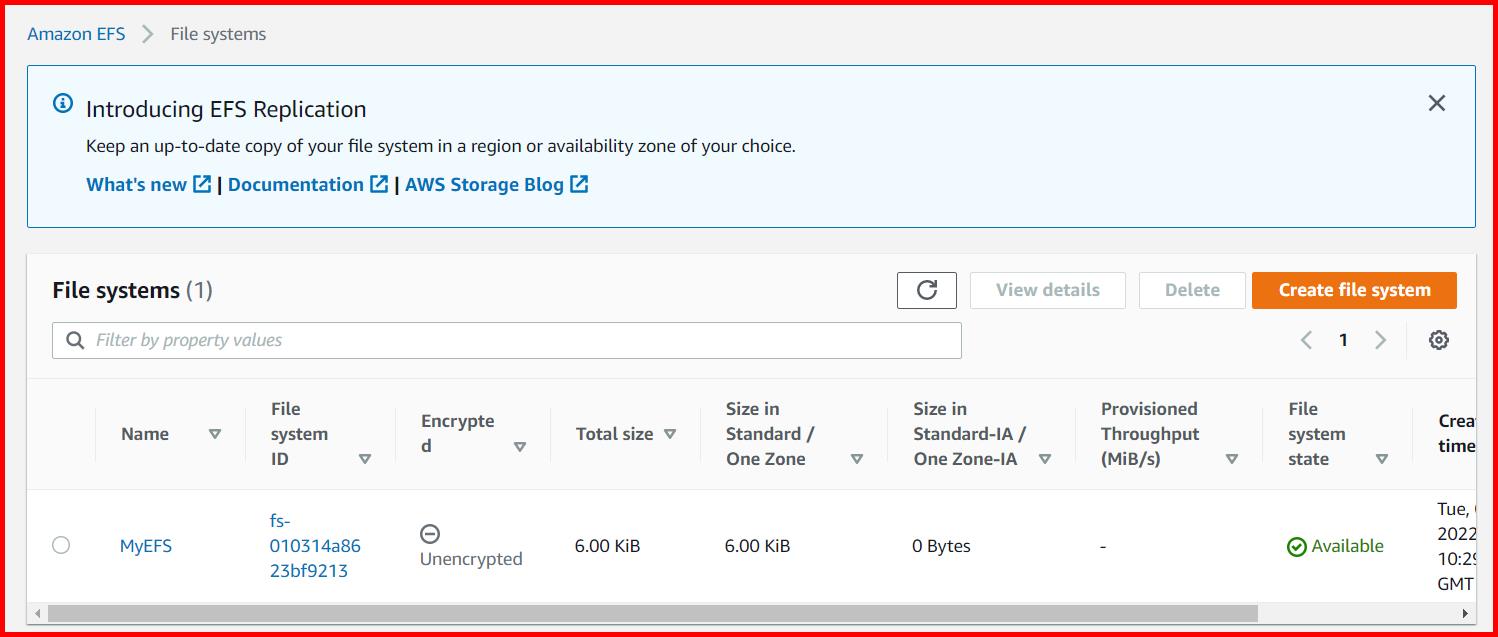The image size is (1498, 637).
Task: Click the info icon on the replication banner
Action: pyautogui.click(x=64, y=103)
